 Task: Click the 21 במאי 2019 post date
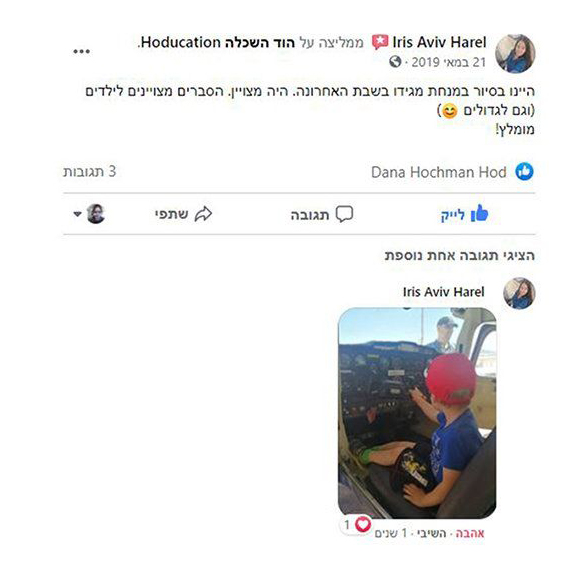(x=448, y=62)
